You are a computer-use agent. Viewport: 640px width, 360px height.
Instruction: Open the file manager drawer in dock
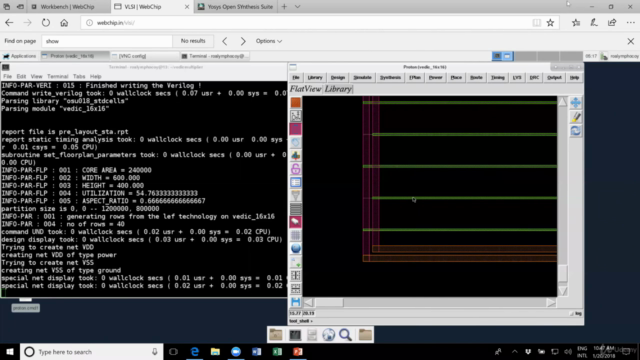click(x=312, y=335)
